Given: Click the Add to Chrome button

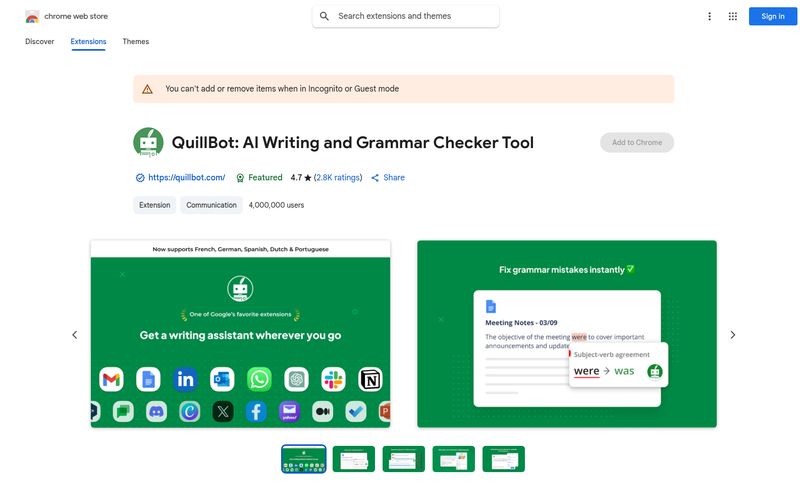Looking at the screenshot, I should [x=637, y=142].
